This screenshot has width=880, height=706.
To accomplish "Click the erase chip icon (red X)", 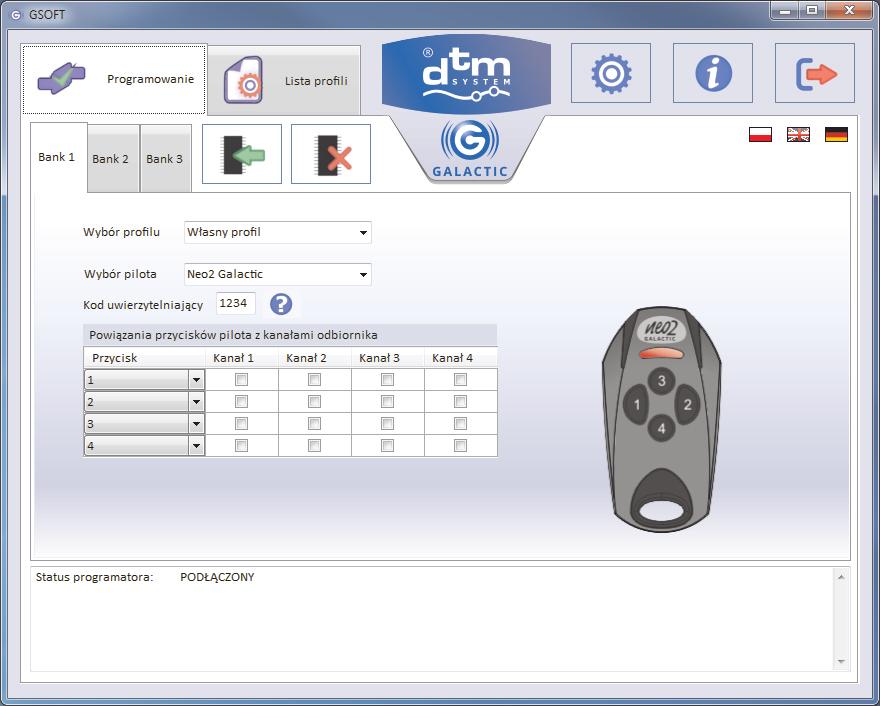I will pos(331,154).
